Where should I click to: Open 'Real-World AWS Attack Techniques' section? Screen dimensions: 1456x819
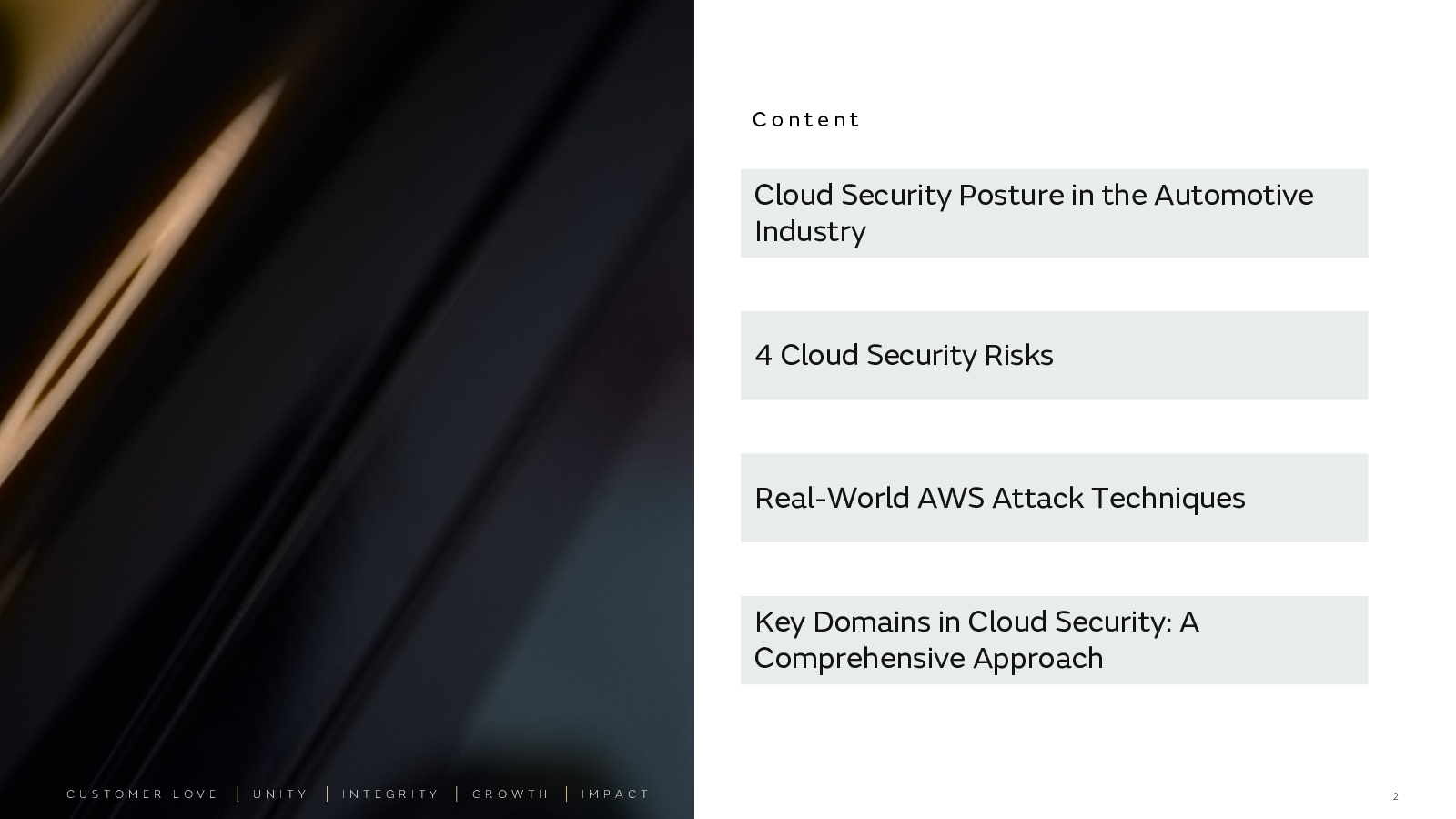pyautogui.click(x=1054, y=498)
